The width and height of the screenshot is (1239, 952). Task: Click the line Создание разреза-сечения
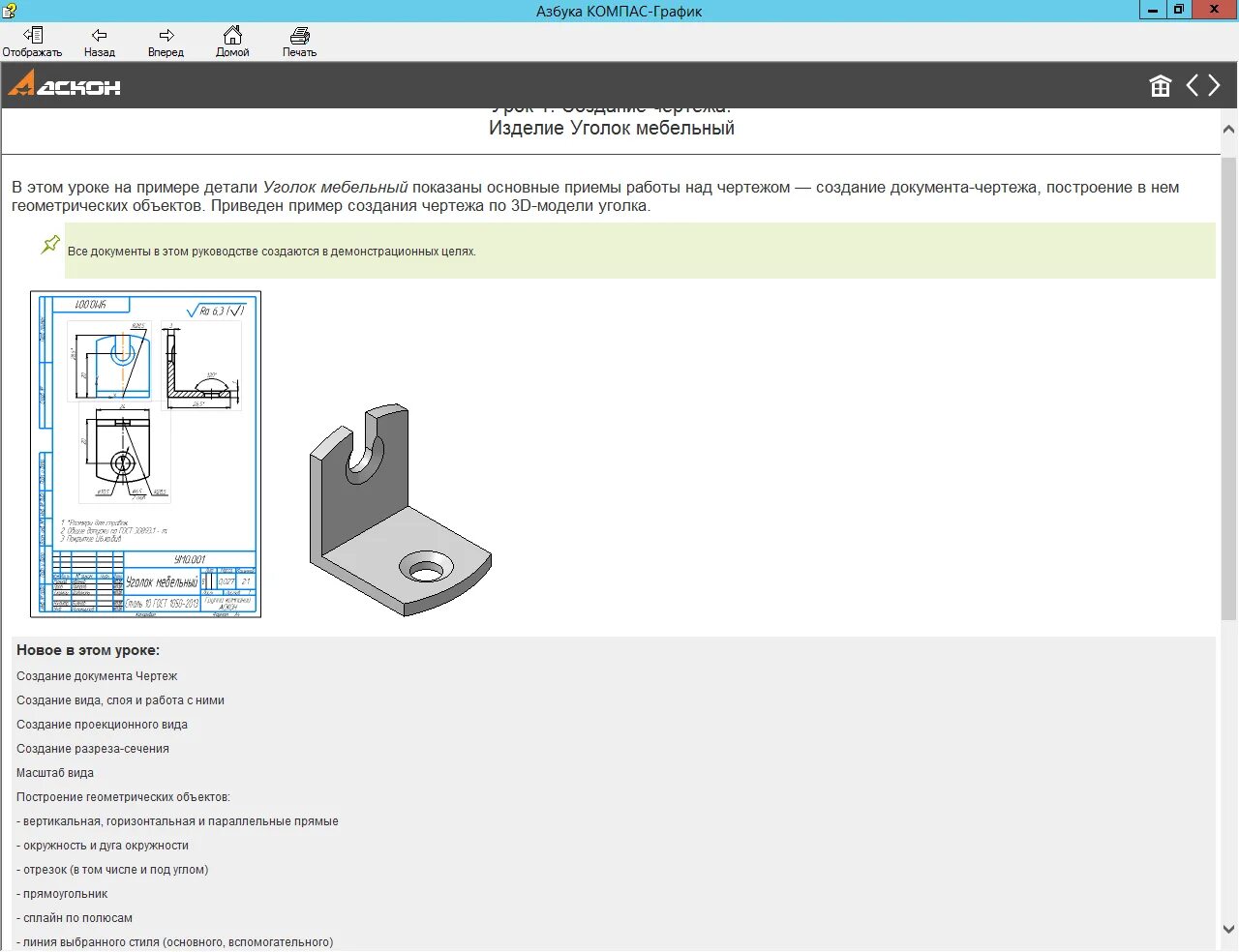point(93,749)
